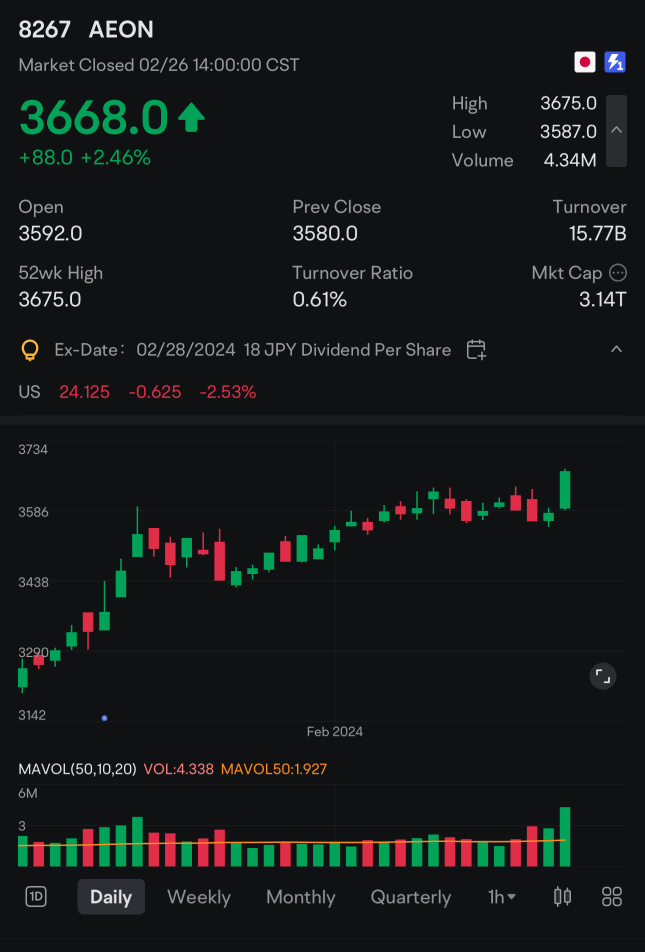Tap the tallest green volume bar
Image resolution: width=645 pixels, height=952 pixels.
(565, 837)
